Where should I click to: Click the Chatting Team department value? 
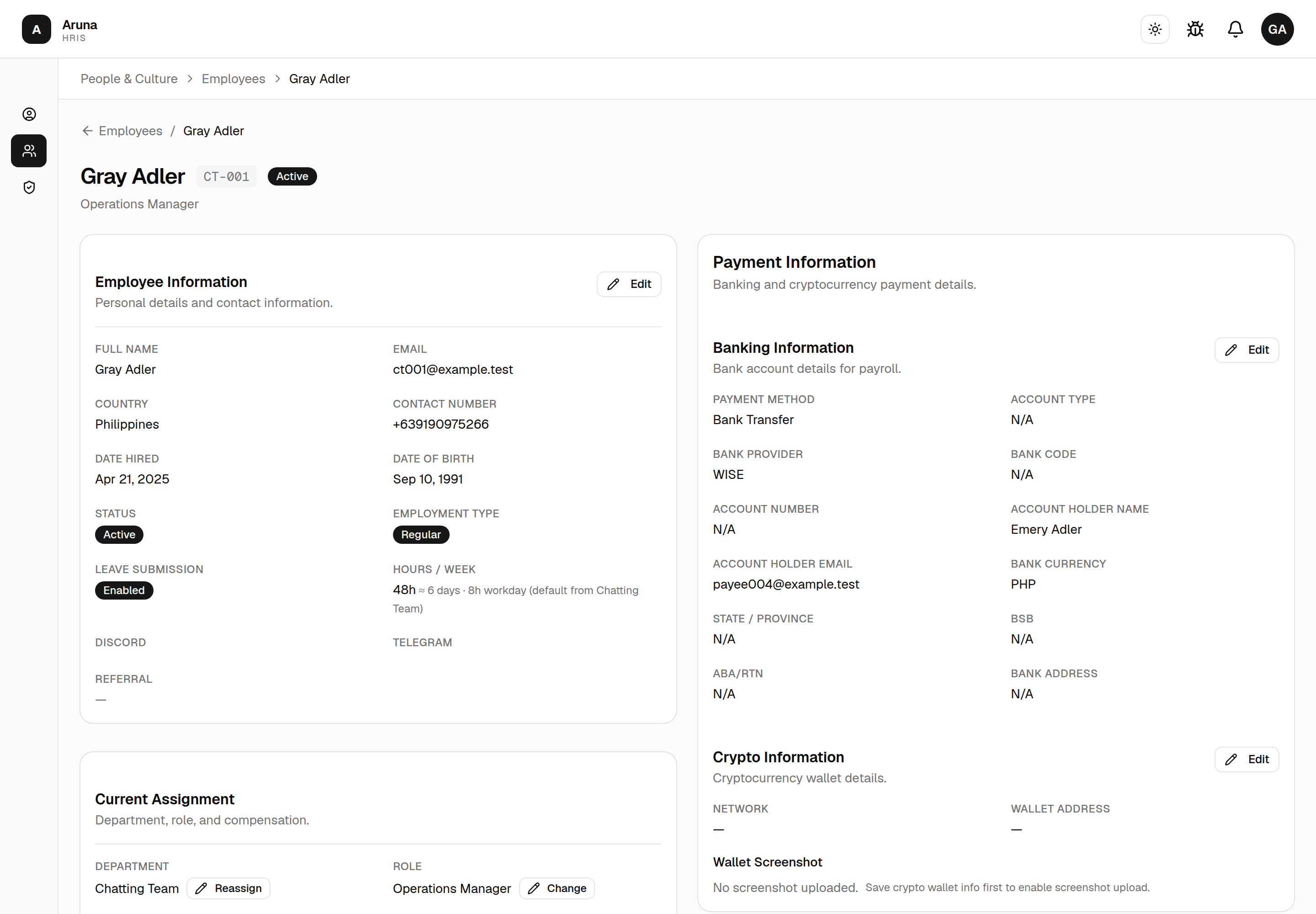[x=137, y=889]
